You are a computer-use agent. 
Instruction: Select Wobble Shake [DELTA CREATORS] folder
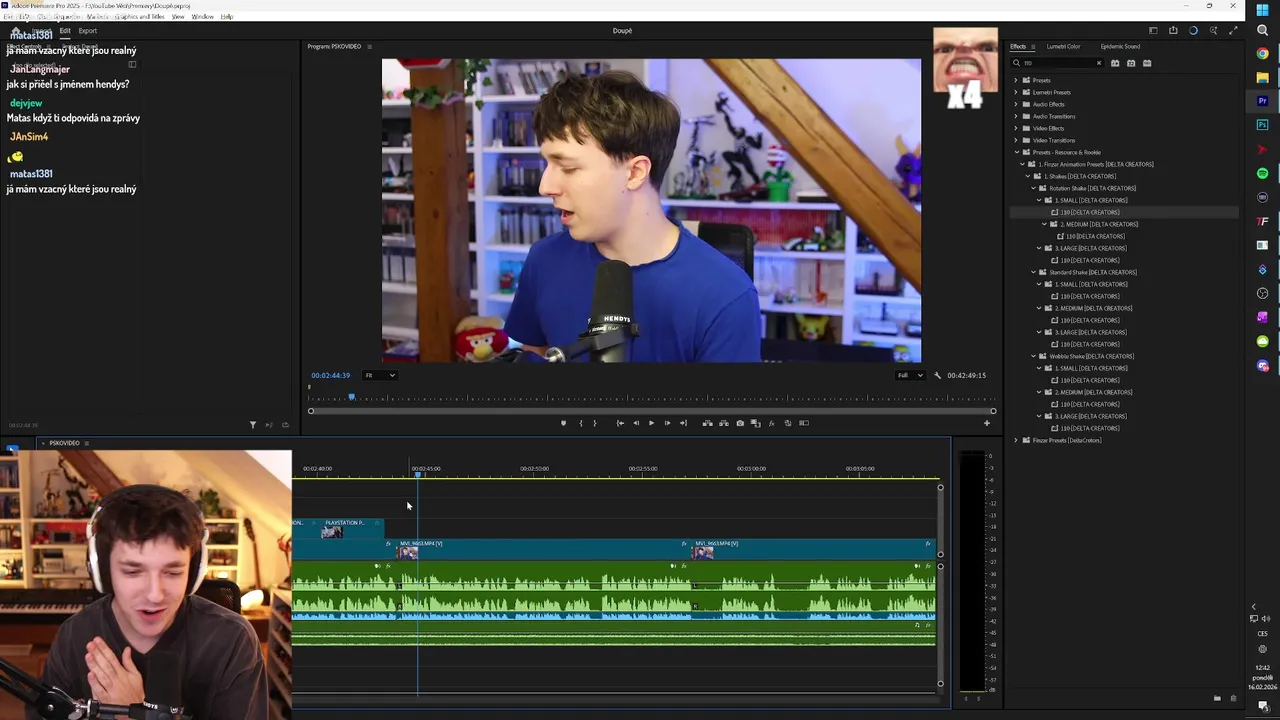(x=1091, y=356)
